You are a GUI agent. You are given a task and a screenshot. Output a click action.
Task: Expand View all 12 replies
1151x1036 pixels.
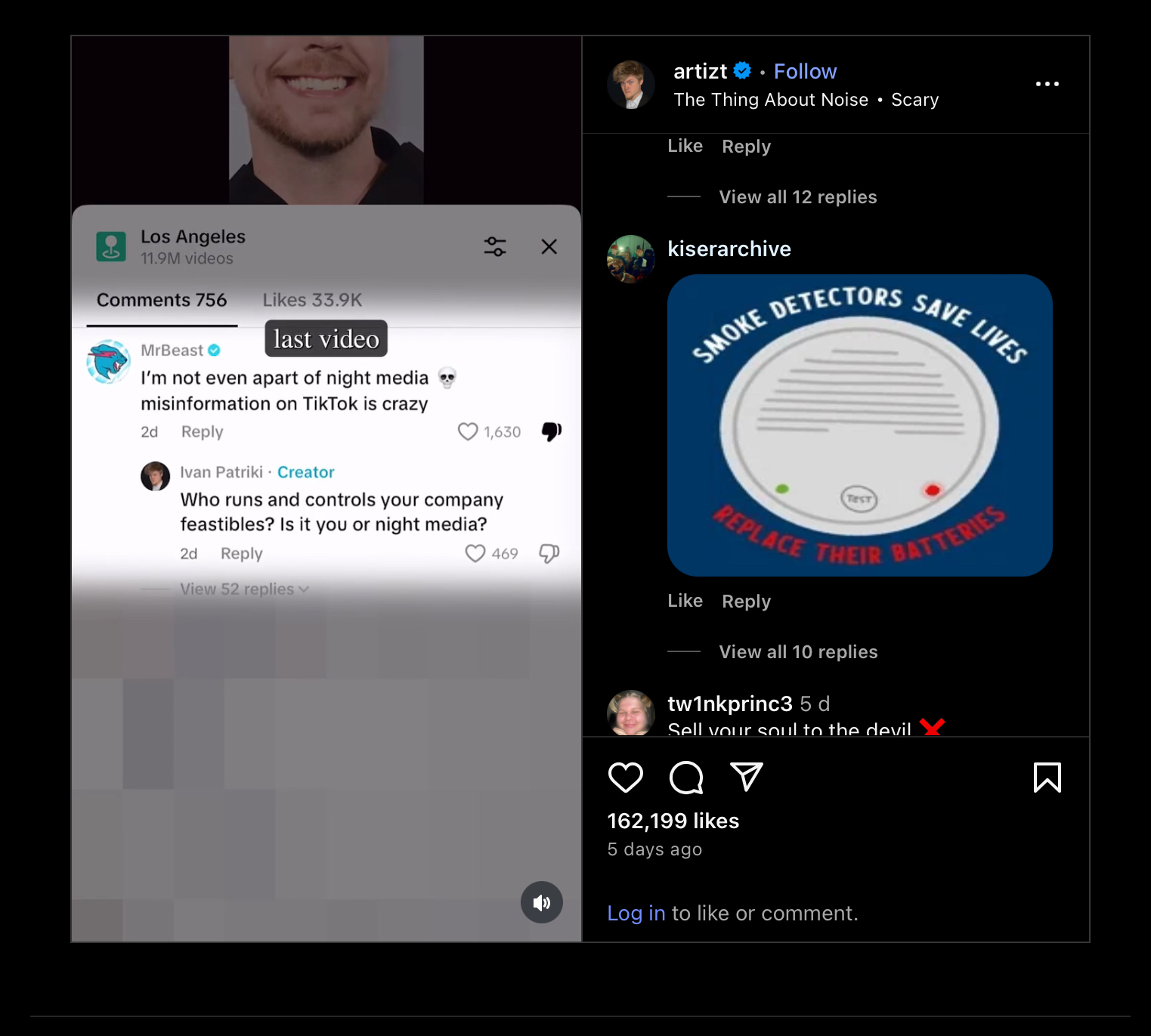click(798, 197)
